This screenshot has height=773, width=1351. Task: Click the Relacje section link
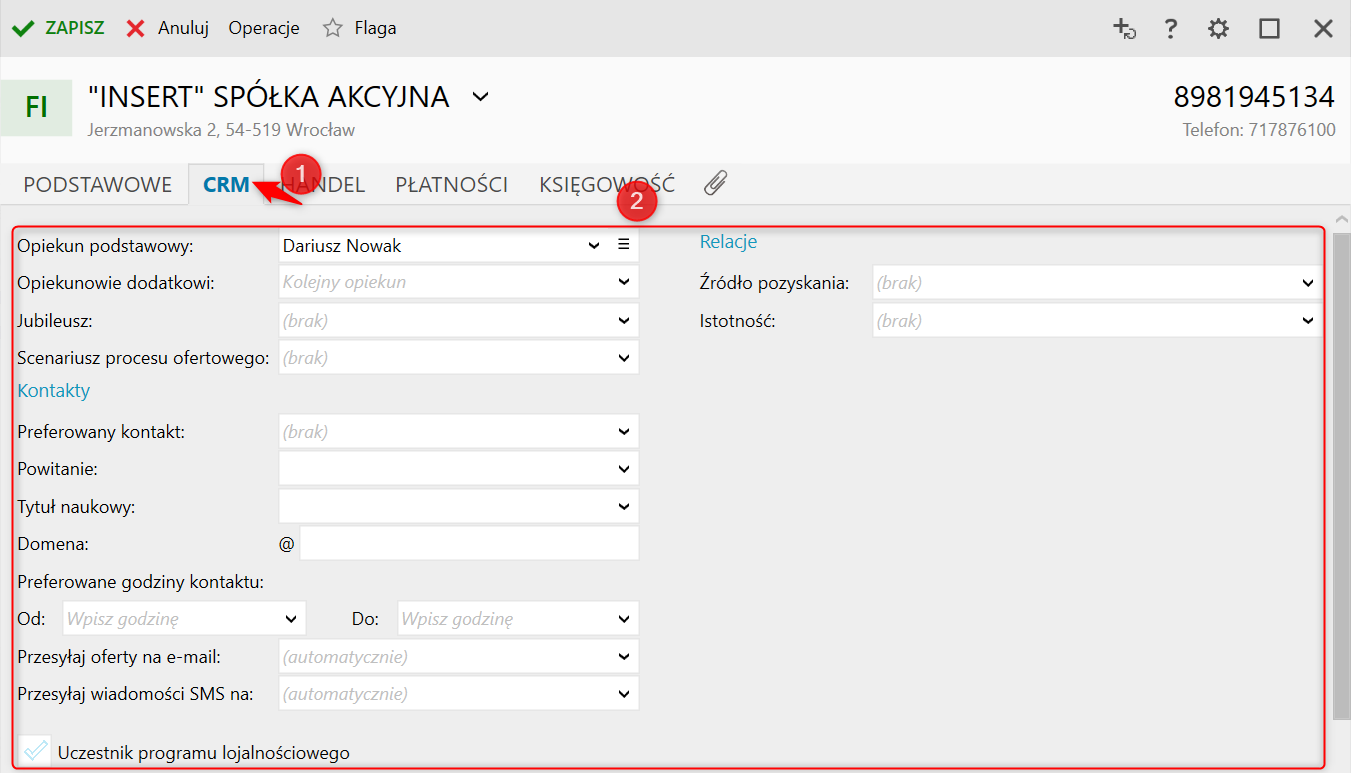(728, 242)
